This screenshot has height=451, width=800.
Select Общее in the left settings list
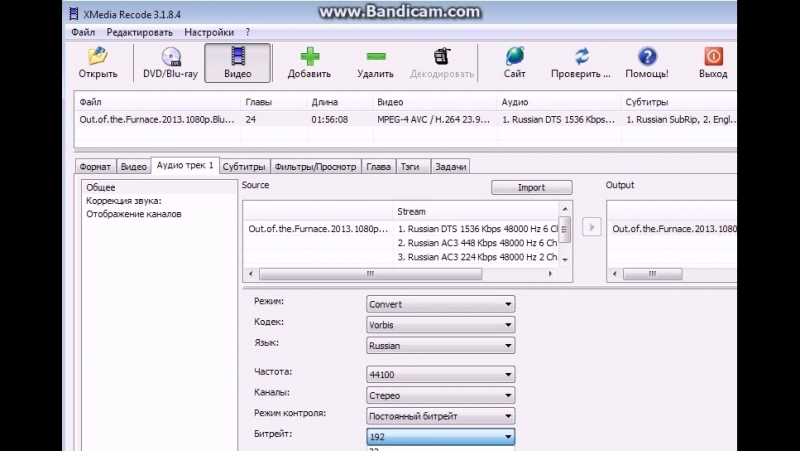[159, 187]
